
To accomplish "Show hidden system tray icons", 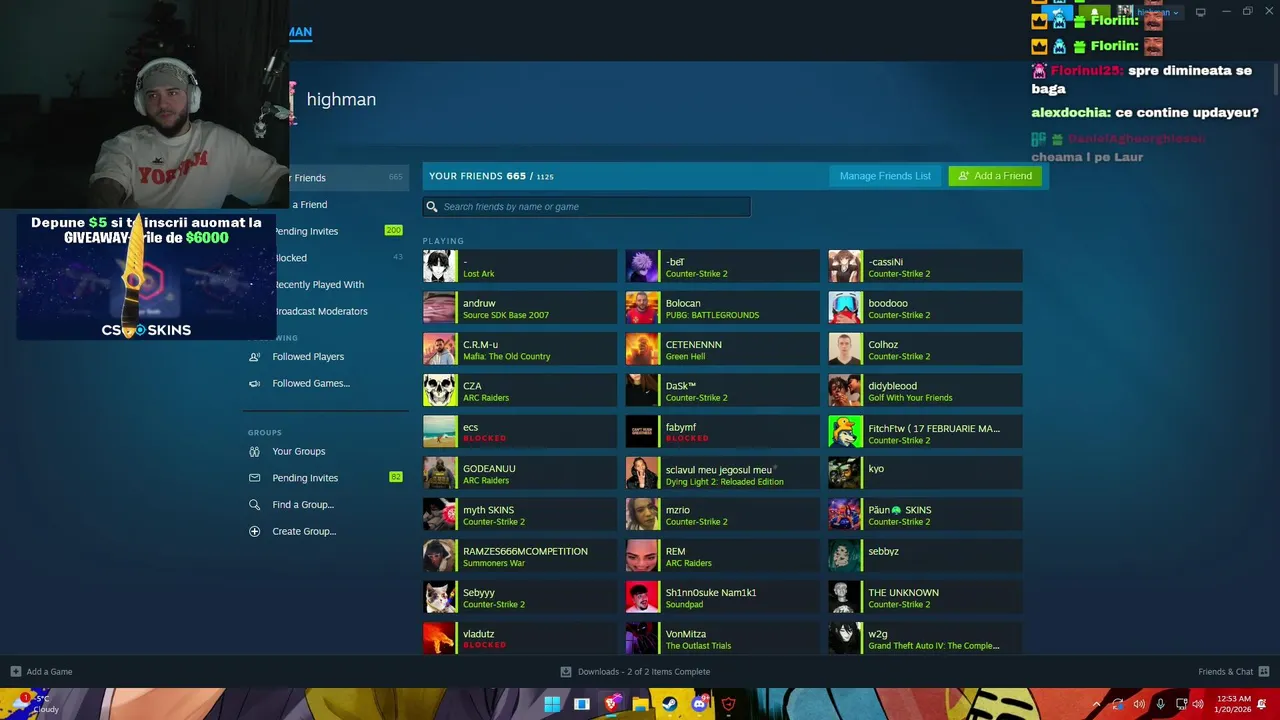I will click(x=1096, y=705).
